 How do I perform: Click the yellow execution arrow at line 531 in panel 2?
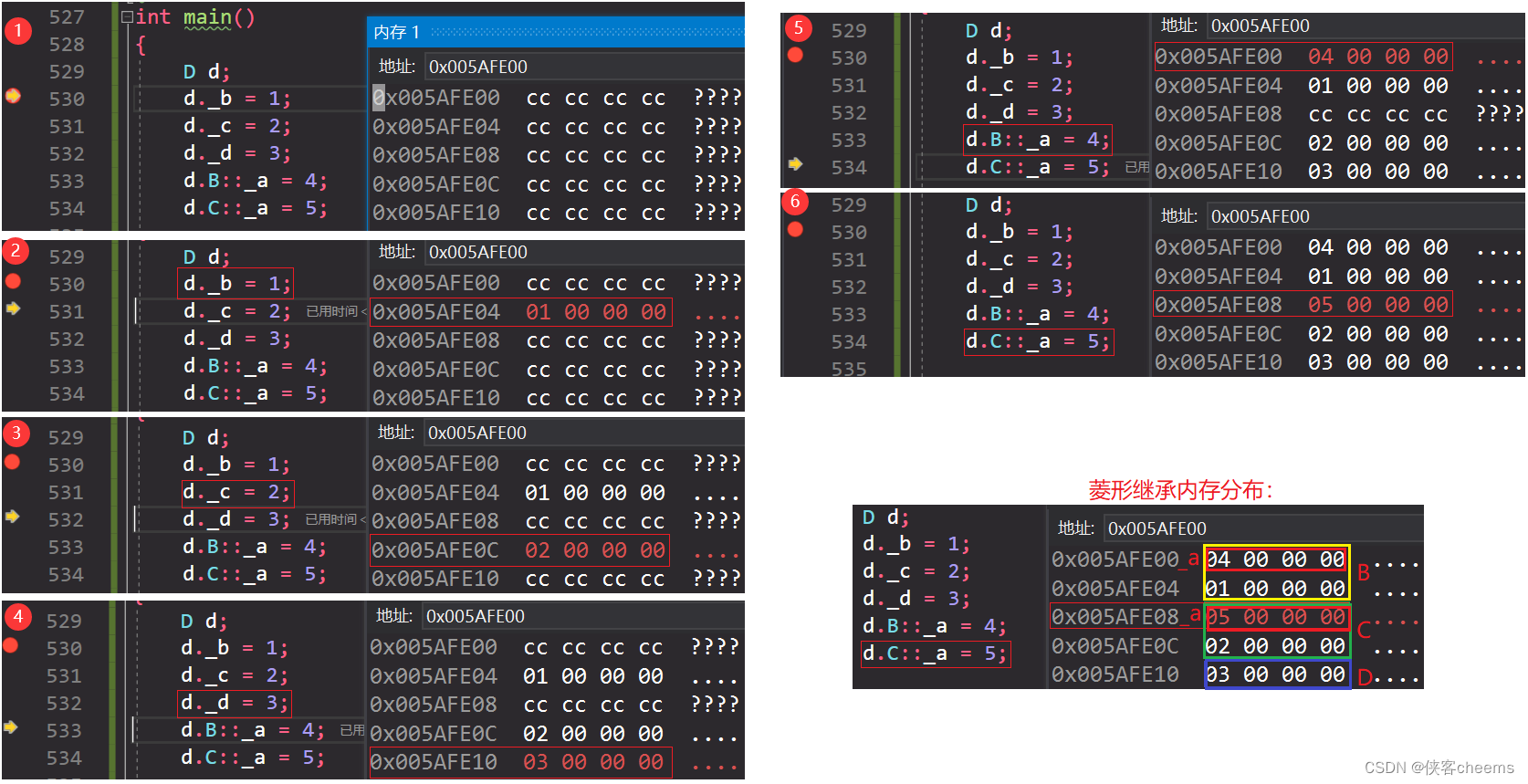pyautogui.click(x=13, y=308)
